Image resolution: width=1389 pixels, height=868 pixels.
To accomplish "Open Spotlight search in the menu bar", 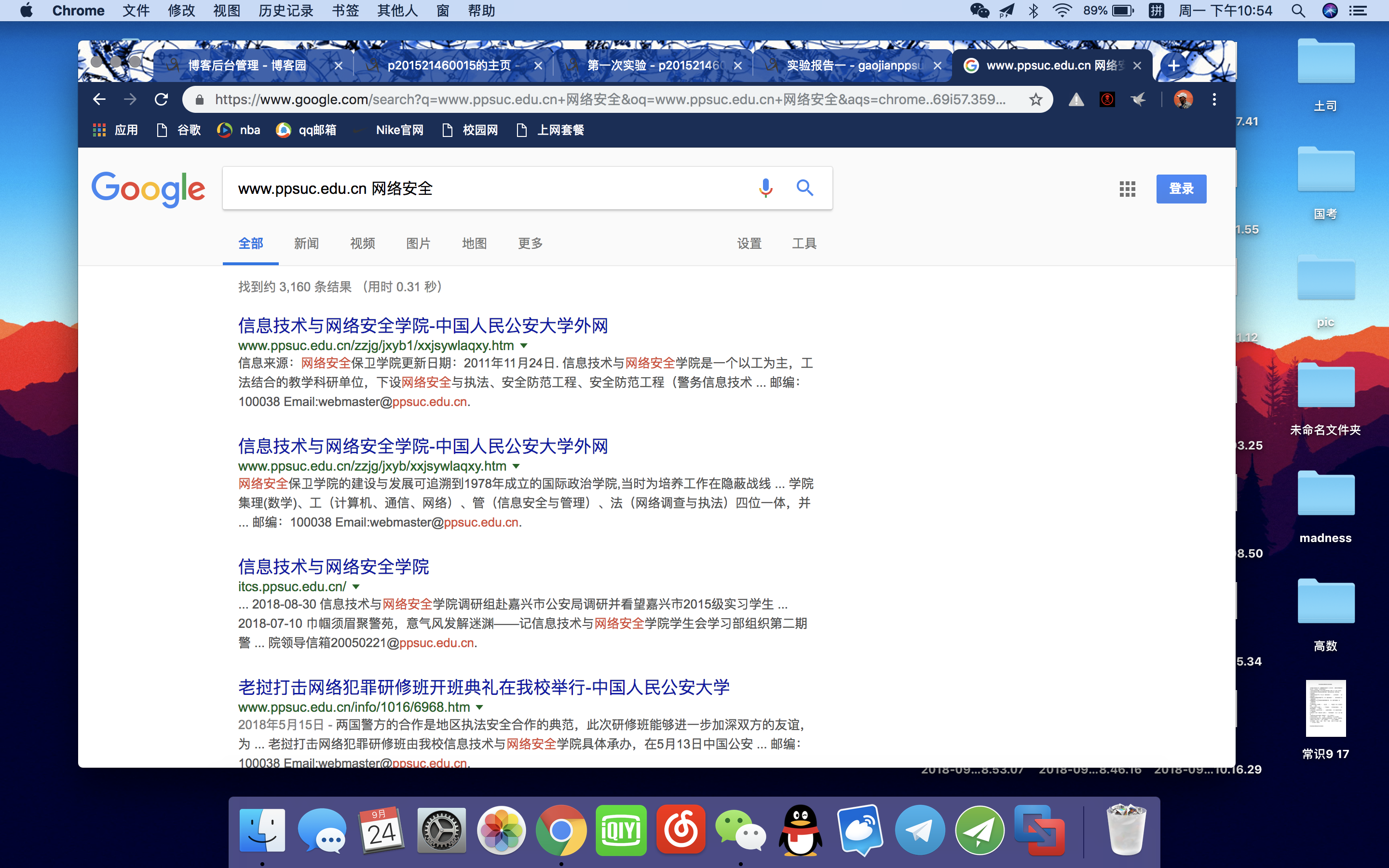I will point(1298,10).
